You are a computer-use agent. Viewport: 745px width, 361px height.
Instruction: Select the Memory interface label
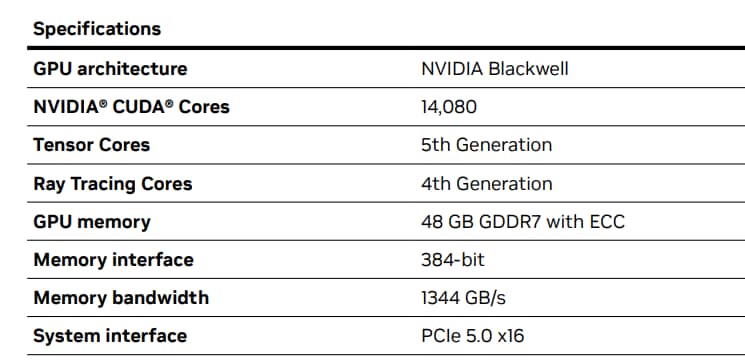pos(114,260)
